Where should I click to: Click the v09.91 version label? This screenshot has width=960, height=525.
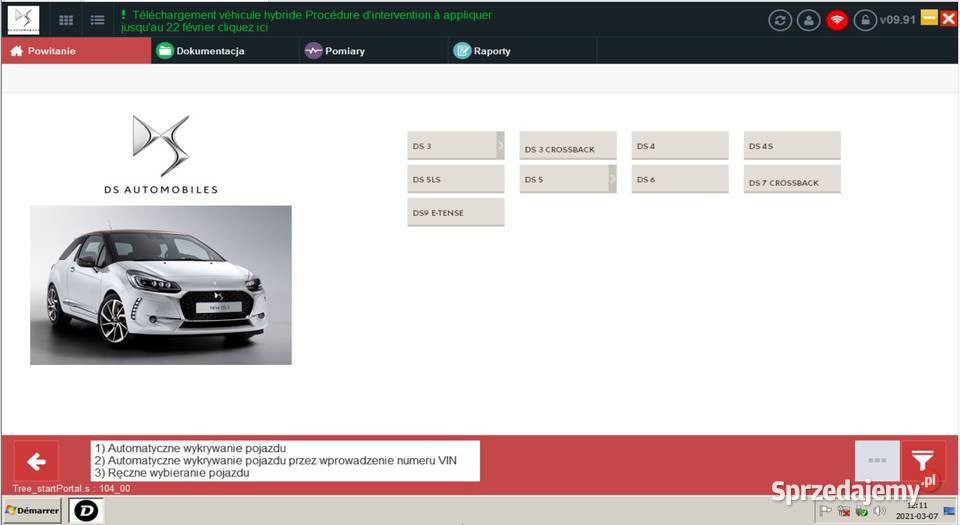898,20
